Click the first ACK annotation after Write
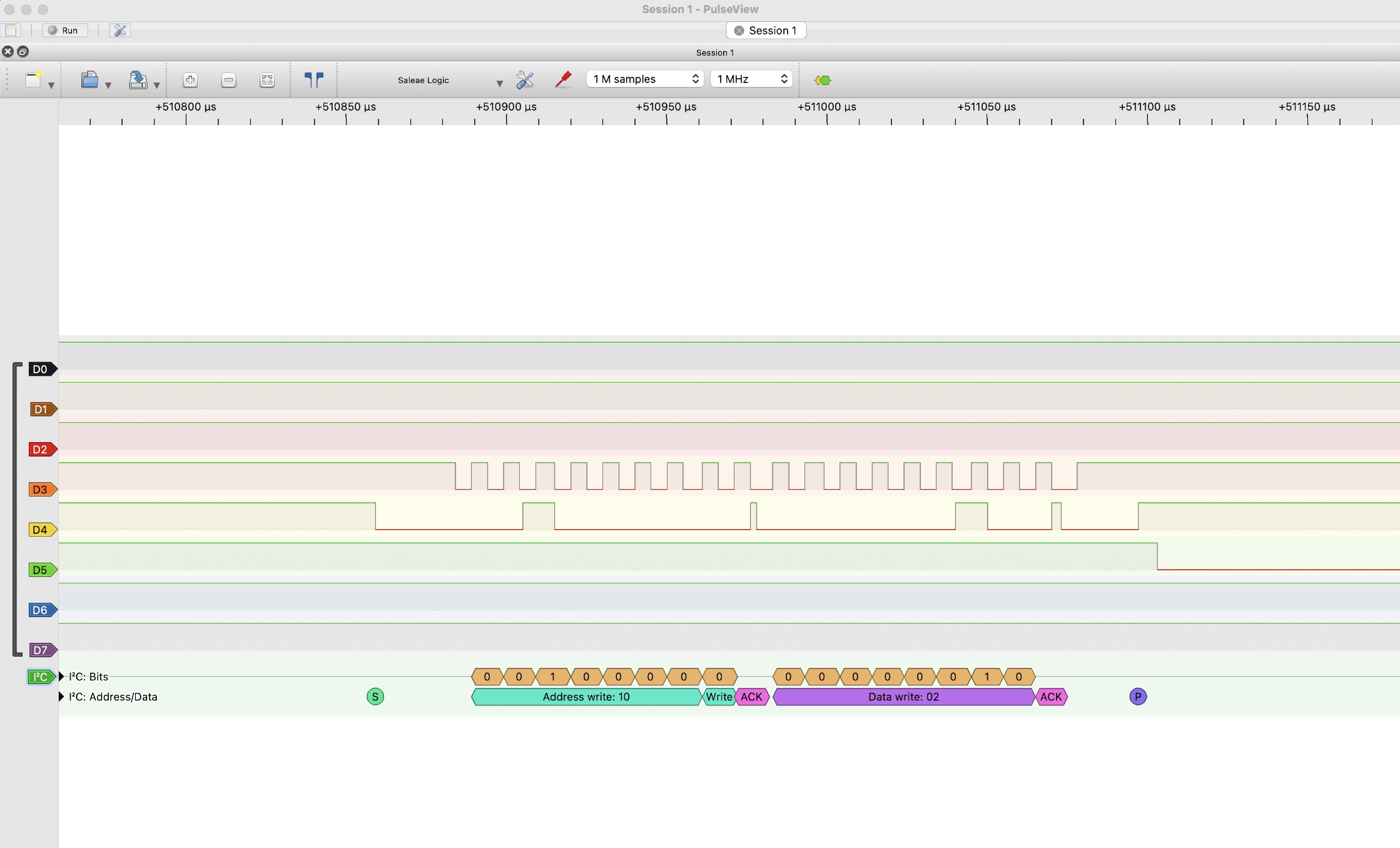Viewport: 1400px width, 848px height. (x=752, y=697)
